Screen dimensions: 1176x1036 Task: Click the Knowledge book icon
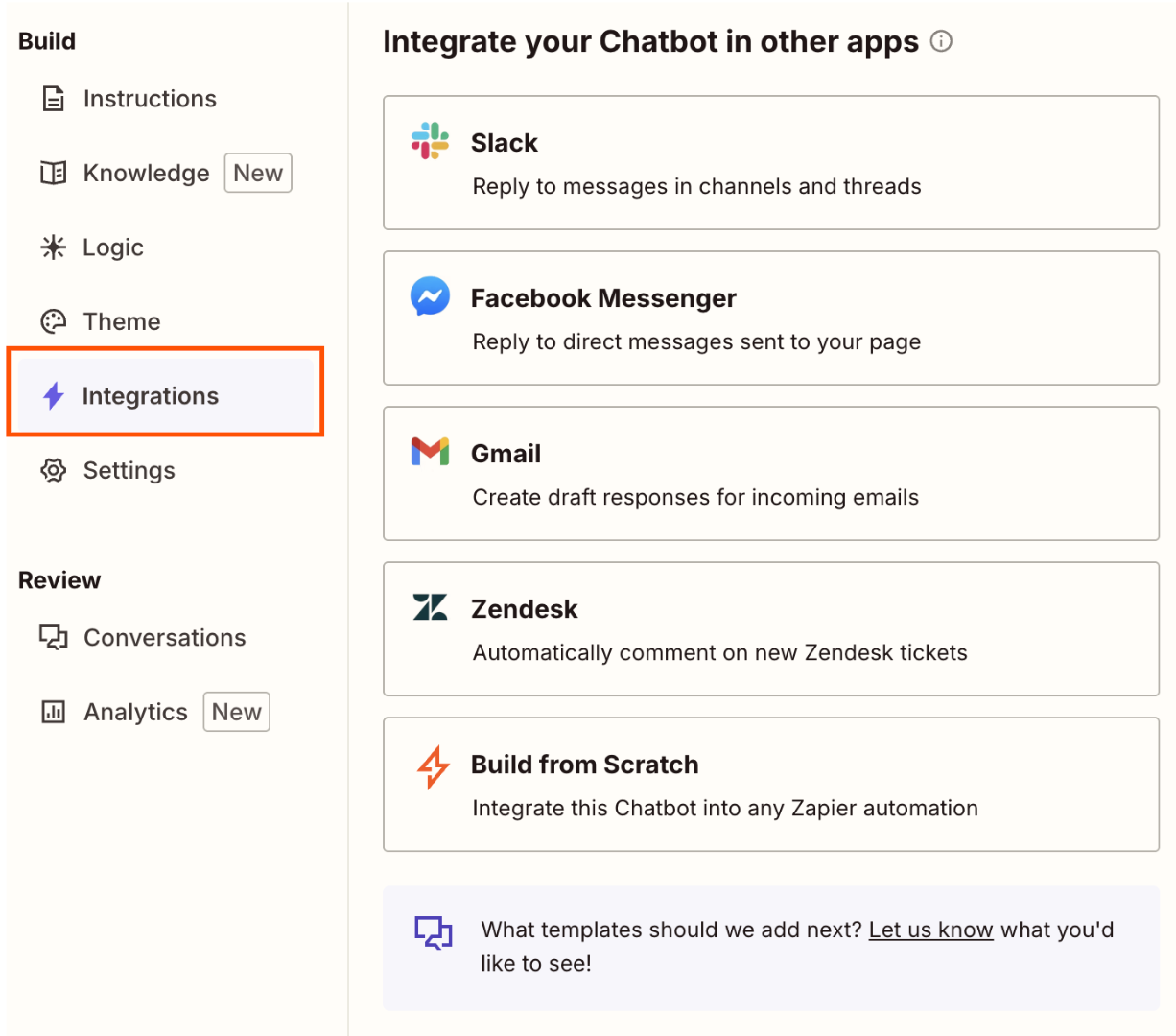pyautogui.click(x=54, y=173)
